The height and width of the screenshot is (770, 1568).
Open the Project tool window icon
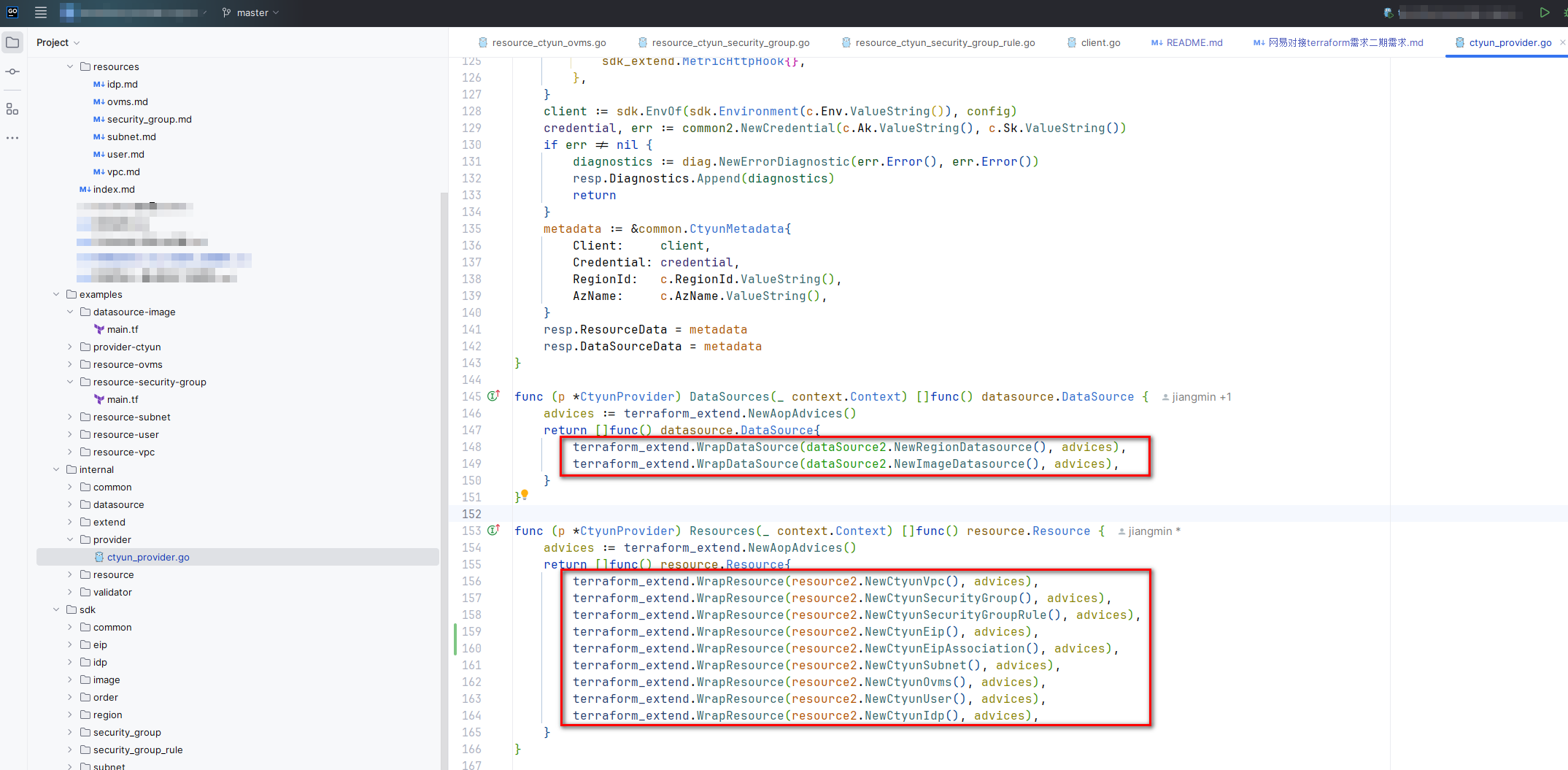[12, 42]
